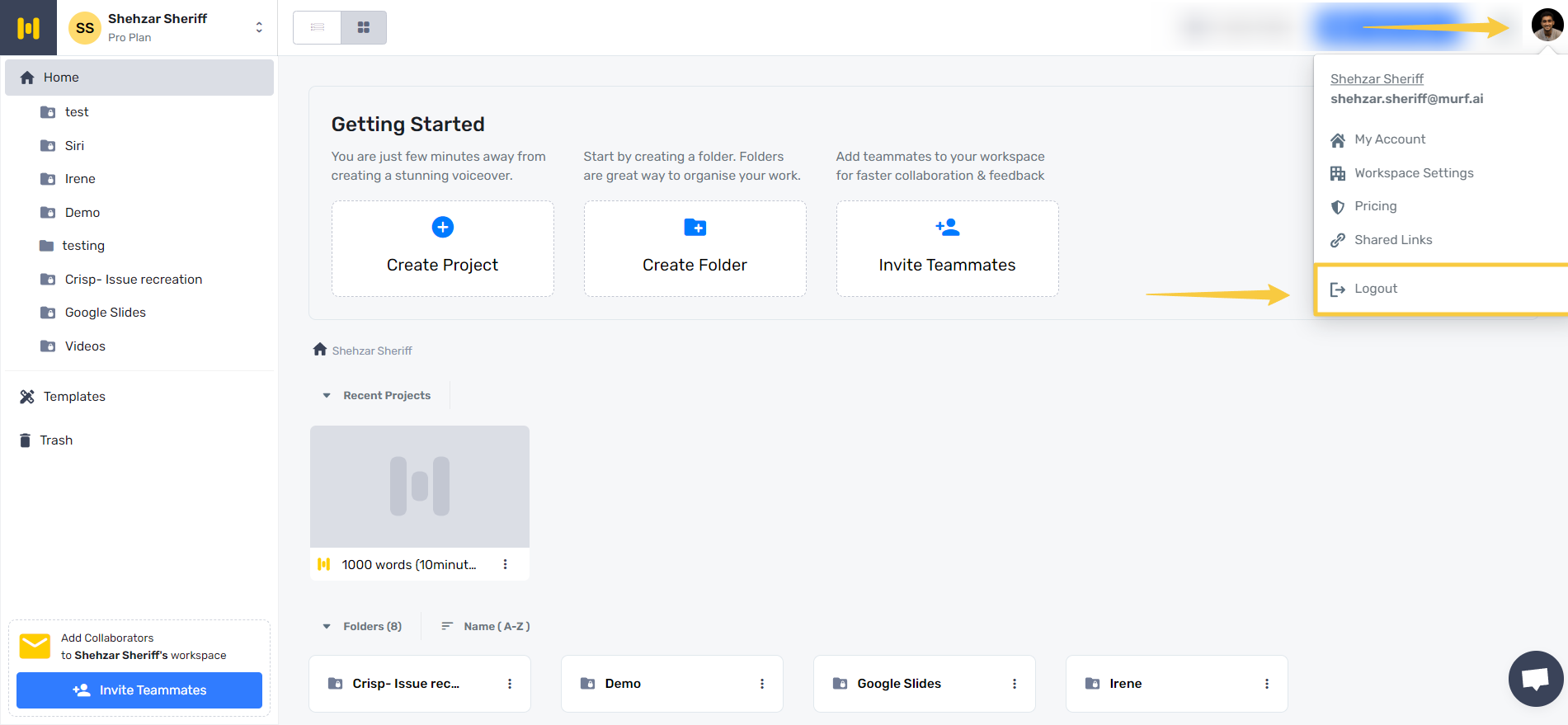
Task: Click the Google Slides folder icon in sidebar
Action: coord(48,313)
